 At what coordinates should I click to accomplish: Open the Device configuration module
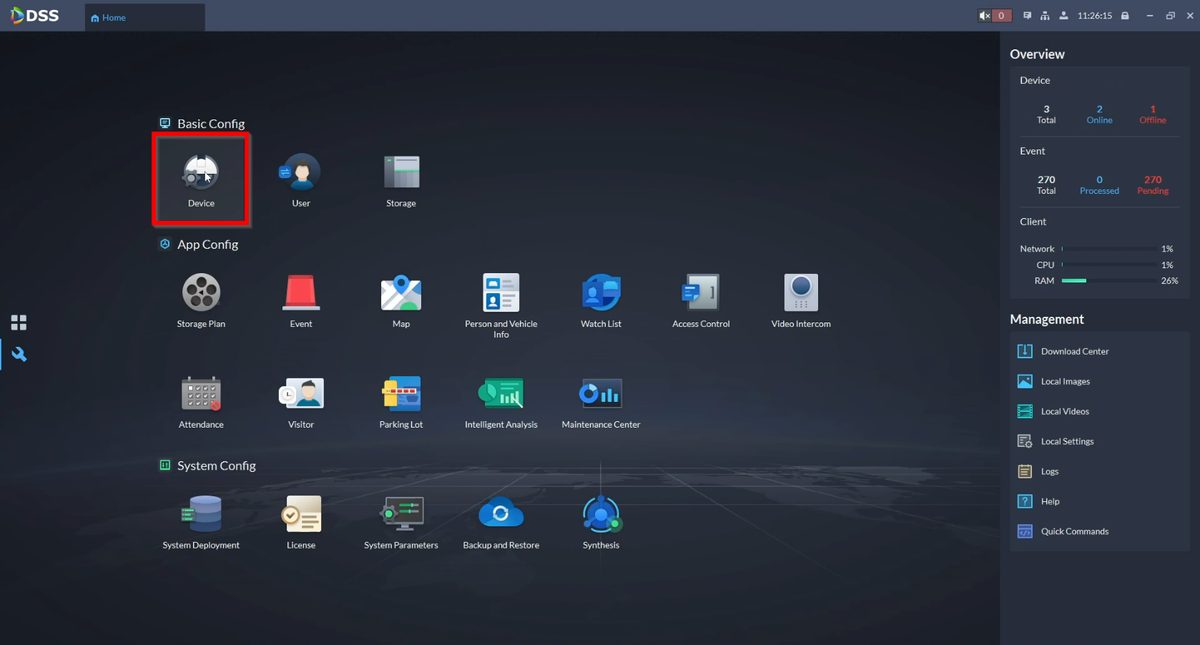pyautogui.click(x=201, y=178)
